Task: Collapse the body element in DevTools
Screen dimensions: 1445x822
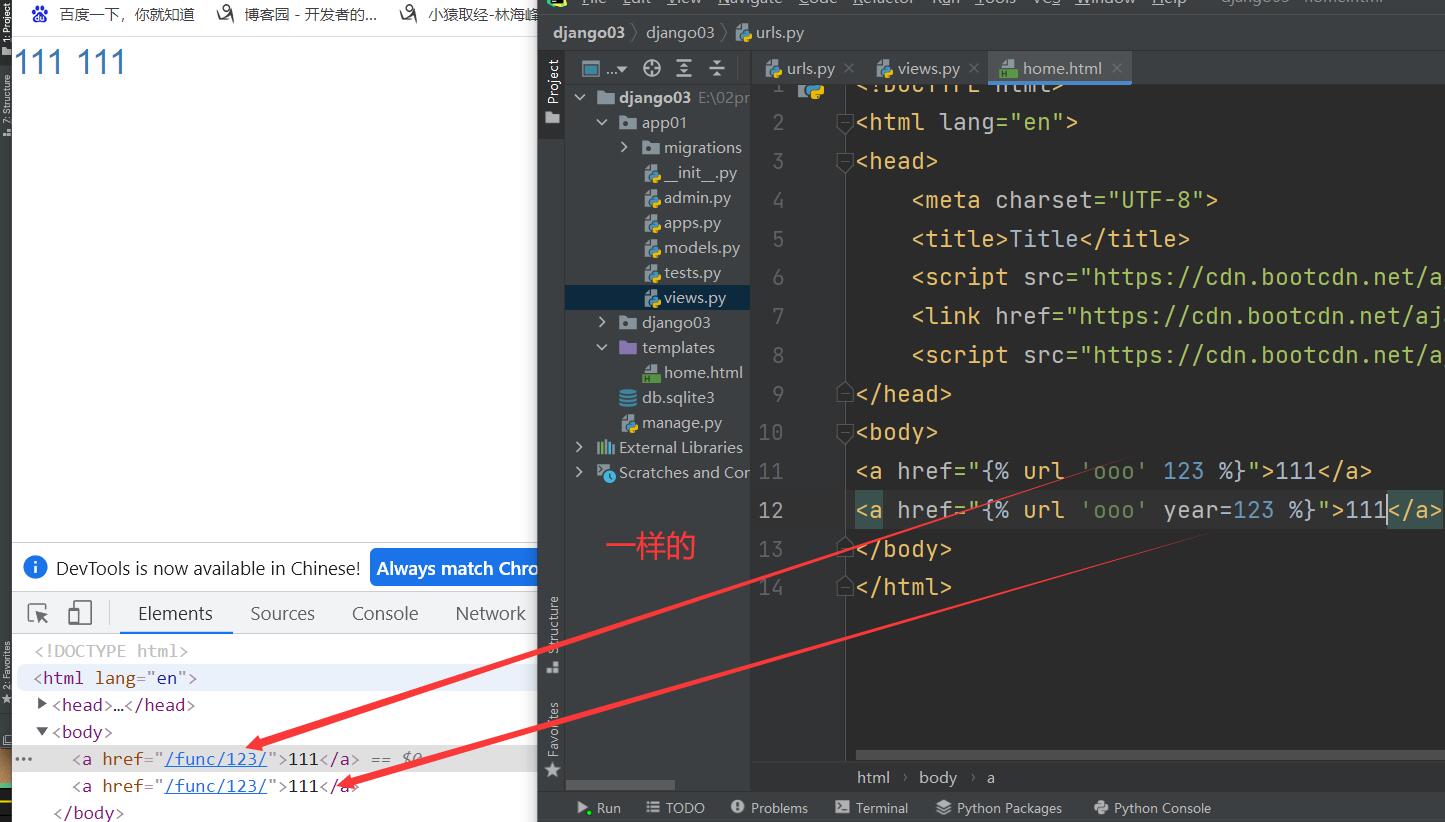Action: pos(42,731)
